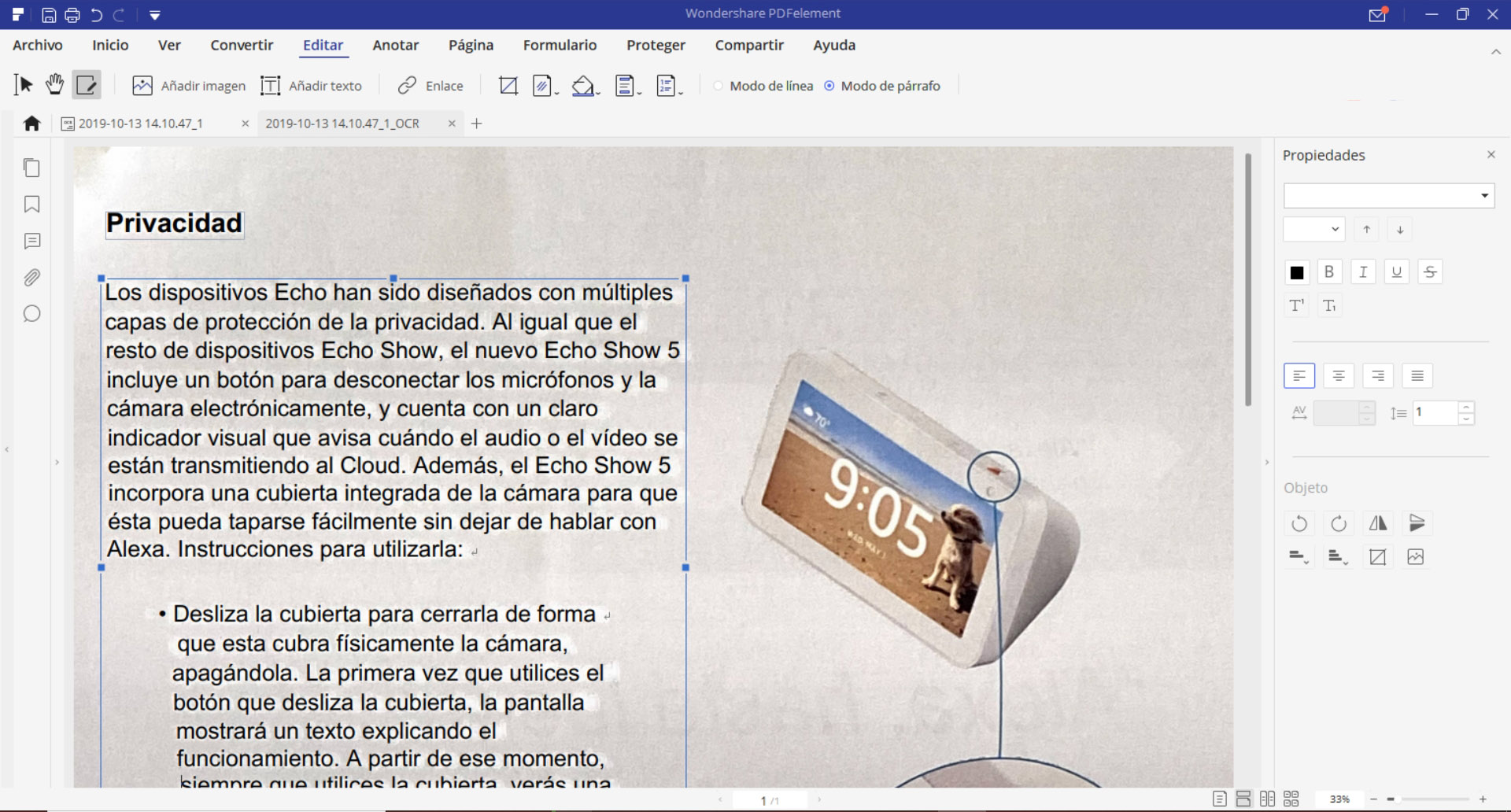Flip object horizontally
The image size is (1511, 812).
pyautogui.click(x=1378, y=523)
